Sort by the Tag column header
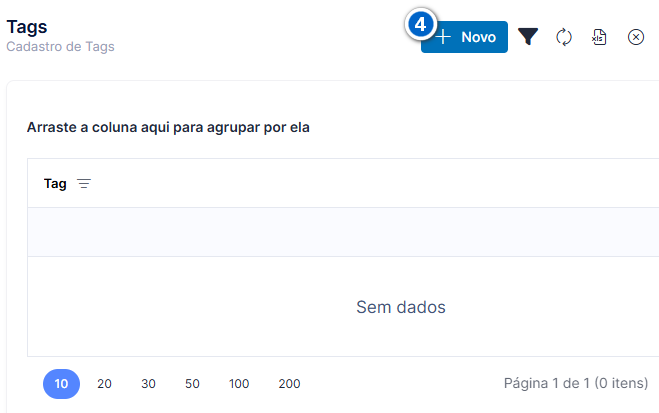The width and height of the screenshot is (659, 413). coord(55,184)
